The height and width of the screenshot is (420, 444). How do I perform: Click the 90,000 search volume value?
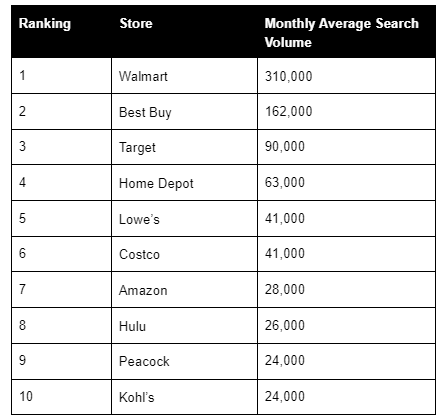(285, 147)
